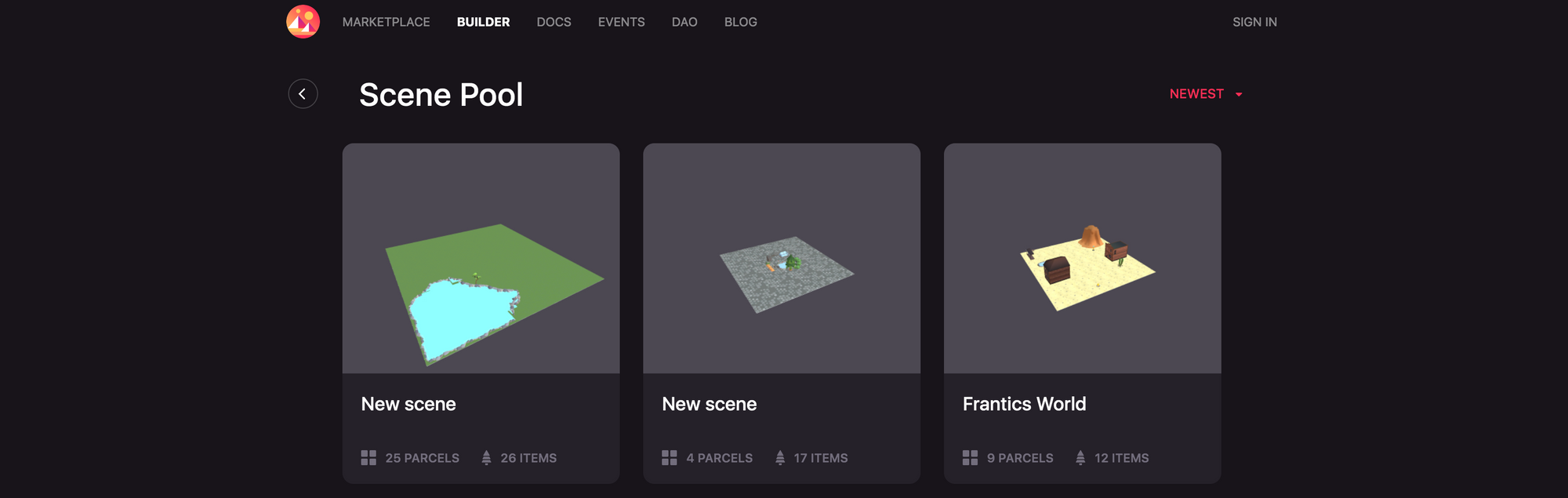This screenshot has height=498, width=1568.
Task: Click the tree items icon beside 17 ITEMS
Action: pos(780,458)
